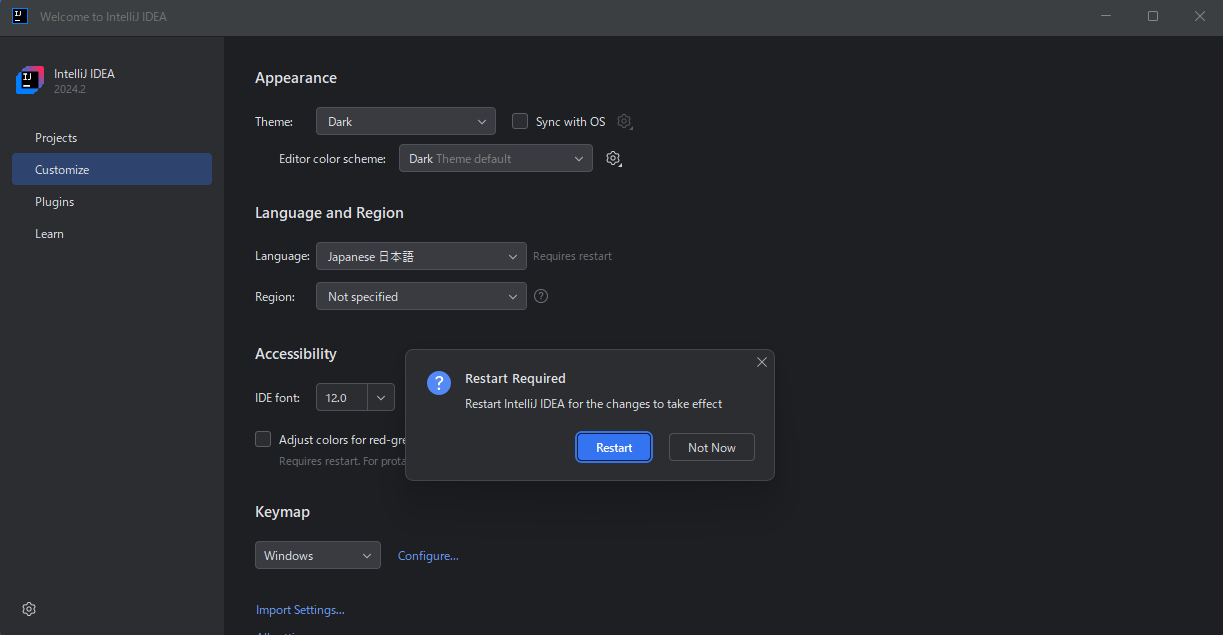Click the 'Restart Required' dialog title
This screenshot has height=635, width=1223.
tap(515, 378)
